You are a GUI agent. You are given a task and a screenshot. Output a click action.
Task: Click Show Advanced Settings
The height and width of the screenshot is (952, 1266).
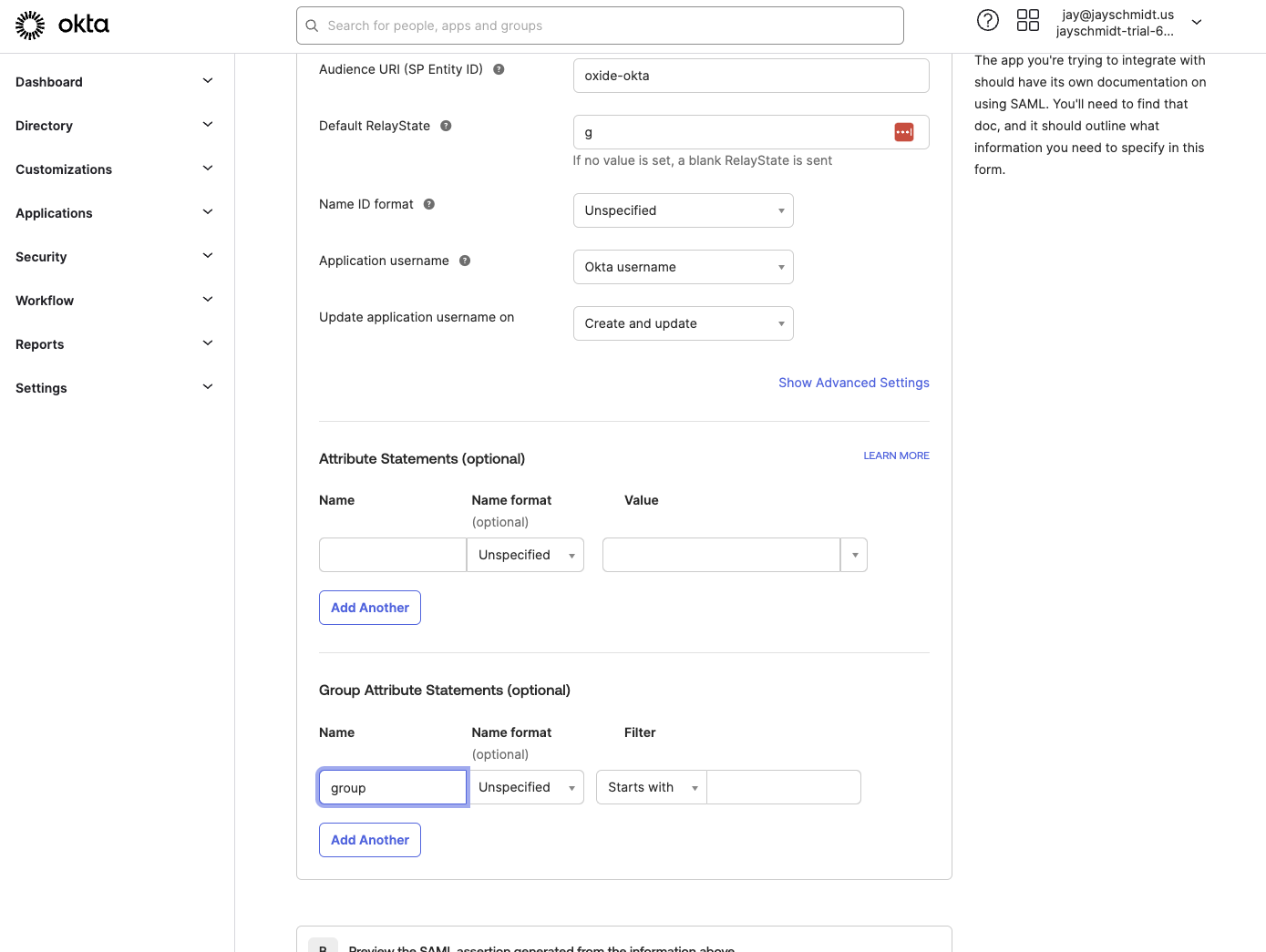pyautogui.click(x=853, y=383)
